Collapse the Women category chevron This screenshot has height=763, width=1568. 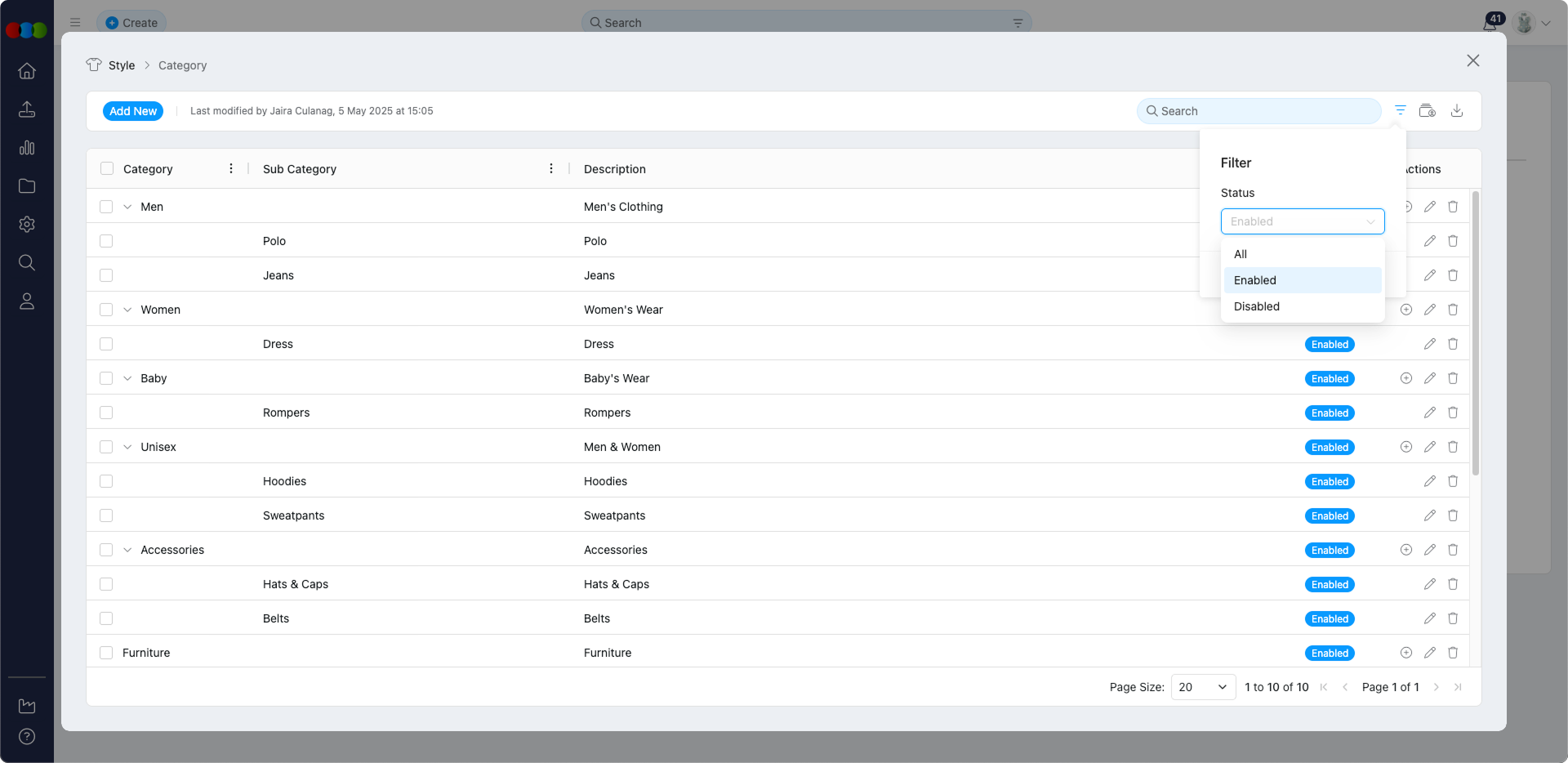[x=127, y=310]
